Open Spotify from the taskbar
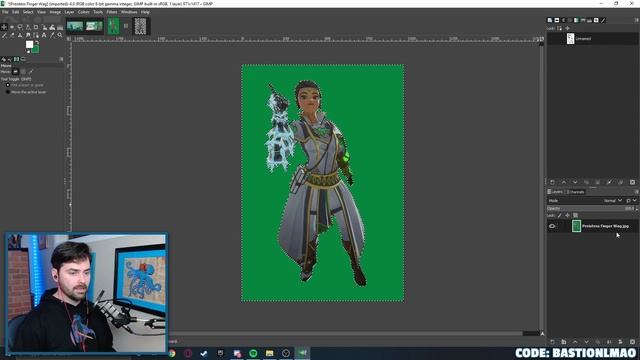This screenshot has width=640, height=360. point(253,353)
